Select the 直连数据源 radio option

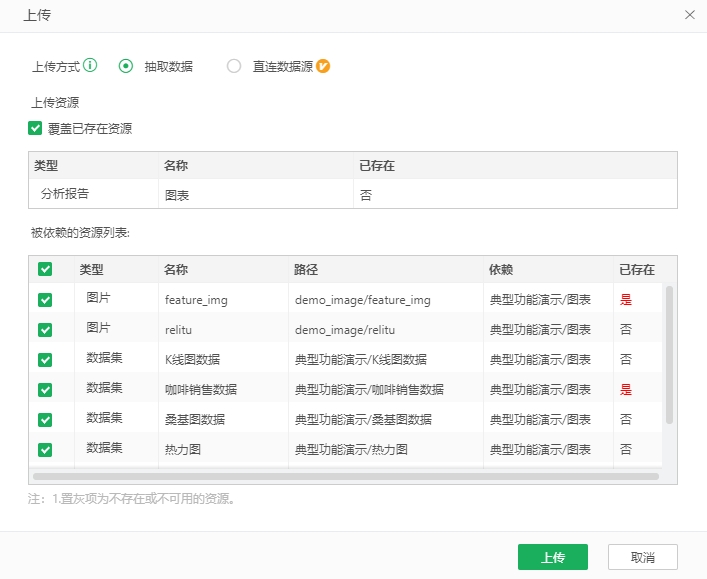[x=234, y=67]
